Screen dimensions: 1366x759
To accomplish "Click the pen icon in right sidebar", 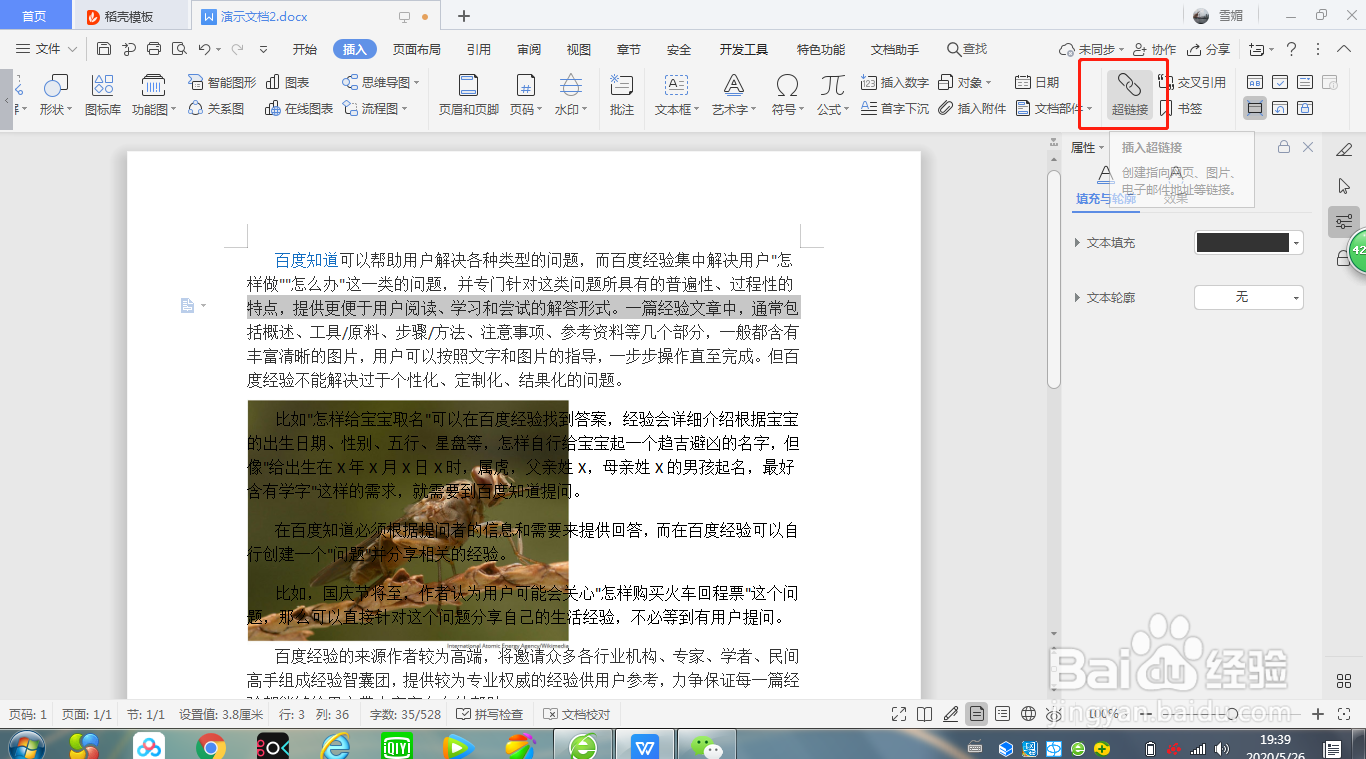I will (1344, 150).
